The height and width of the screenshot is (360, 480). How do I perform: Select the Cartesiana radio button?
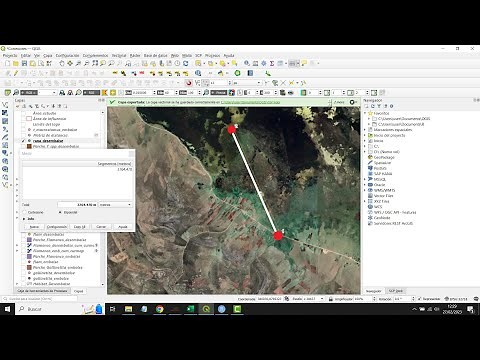tap(24, 212)
